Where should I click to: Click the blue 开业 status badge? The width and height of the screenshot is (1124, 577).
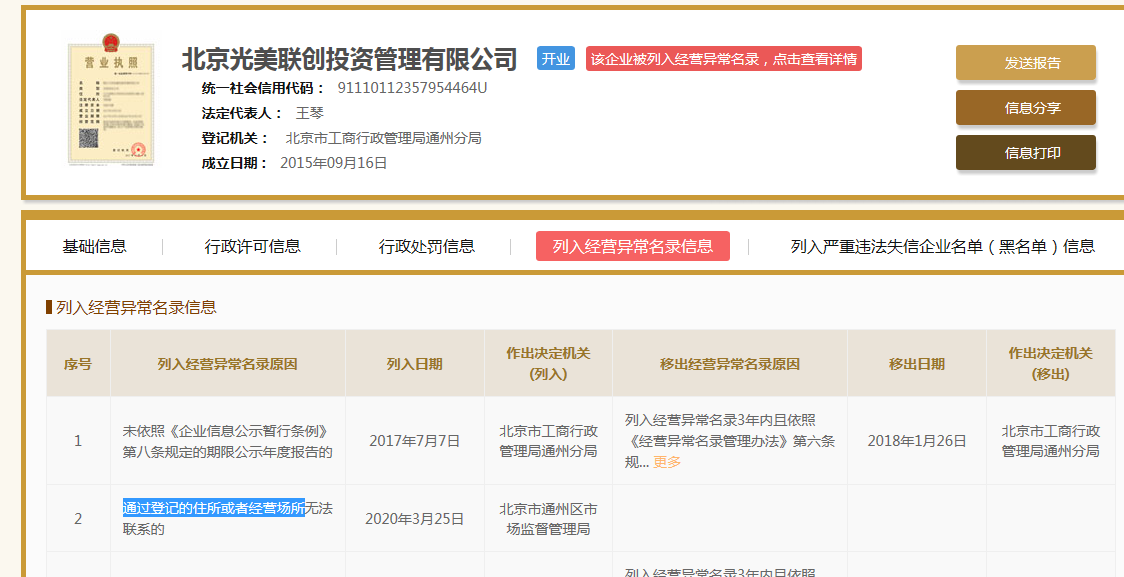pyautogui.click(x=555, y=59)
